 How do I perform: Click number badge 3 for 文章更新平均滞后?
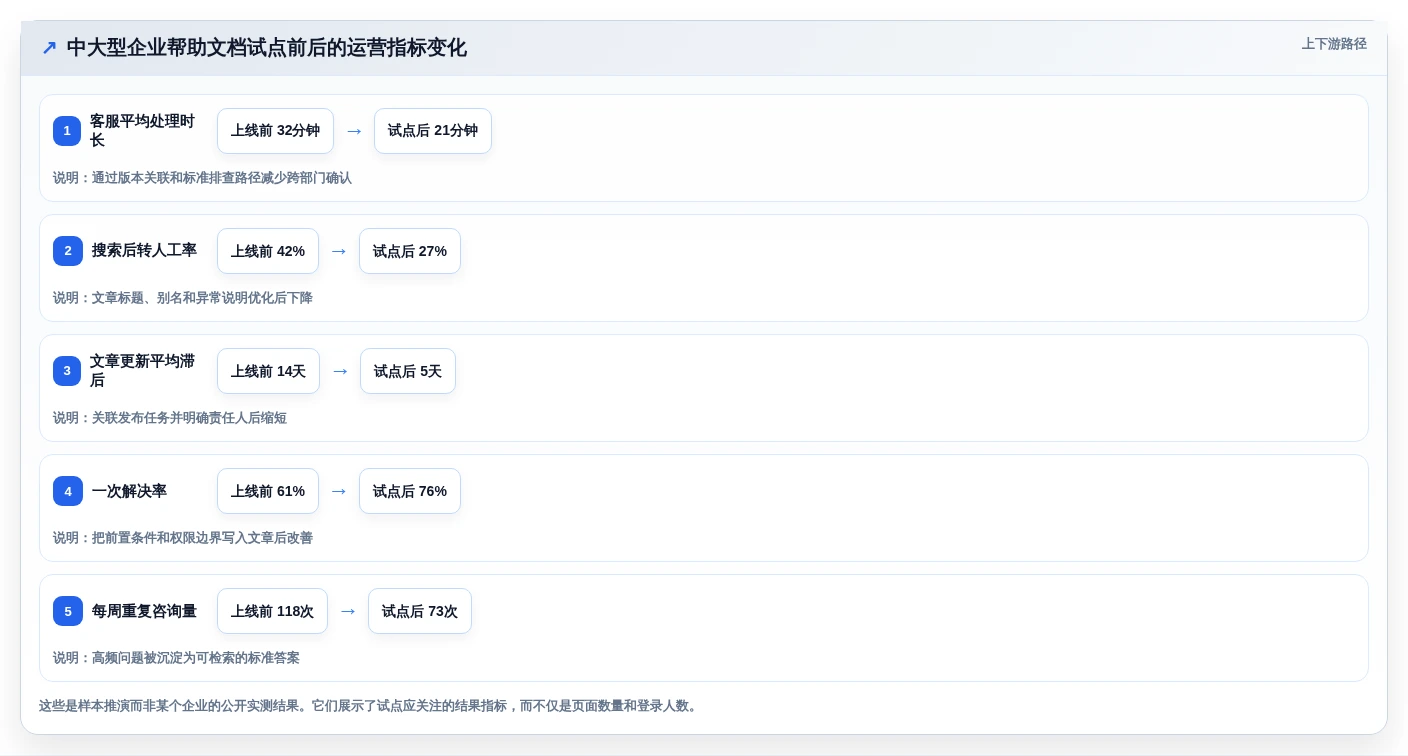[67, 371]
